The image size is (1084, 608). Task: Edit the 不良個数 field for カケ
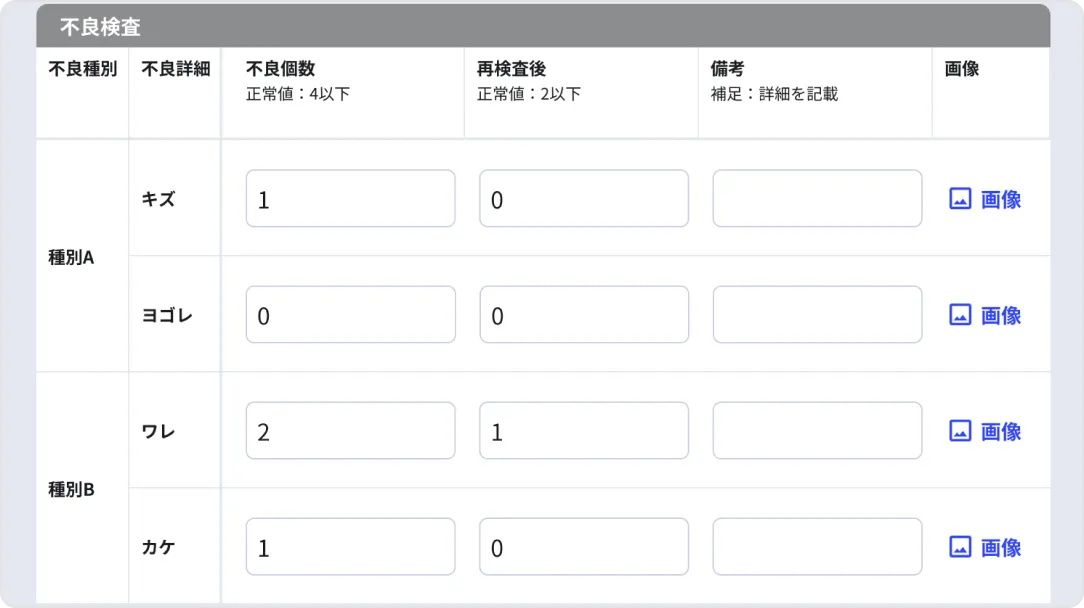[x=350, y=547]
